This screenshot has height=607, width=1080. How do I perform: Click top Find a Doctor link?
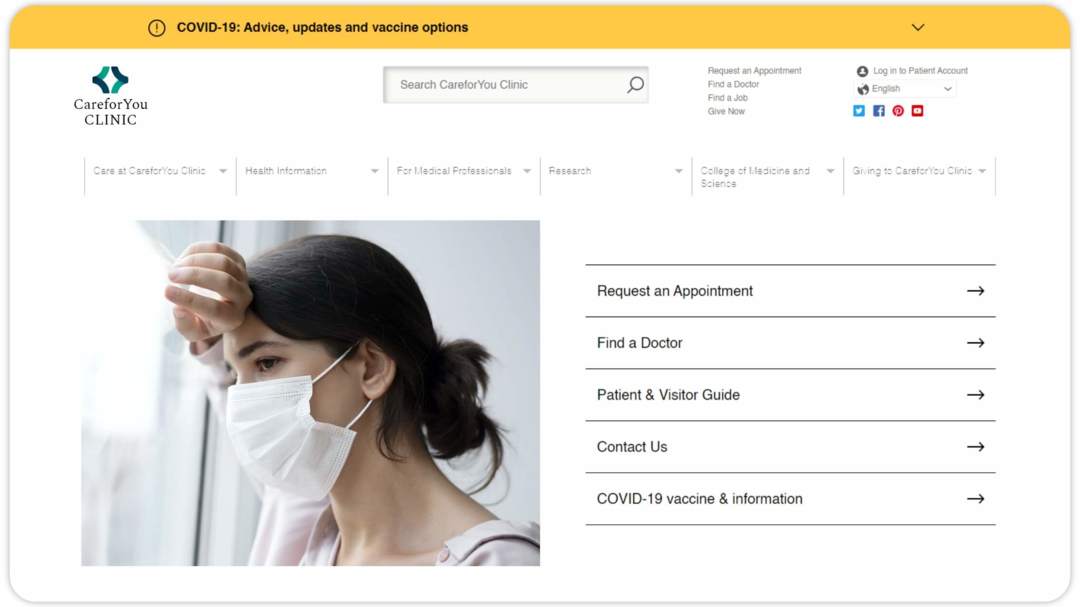click(733, 84)
